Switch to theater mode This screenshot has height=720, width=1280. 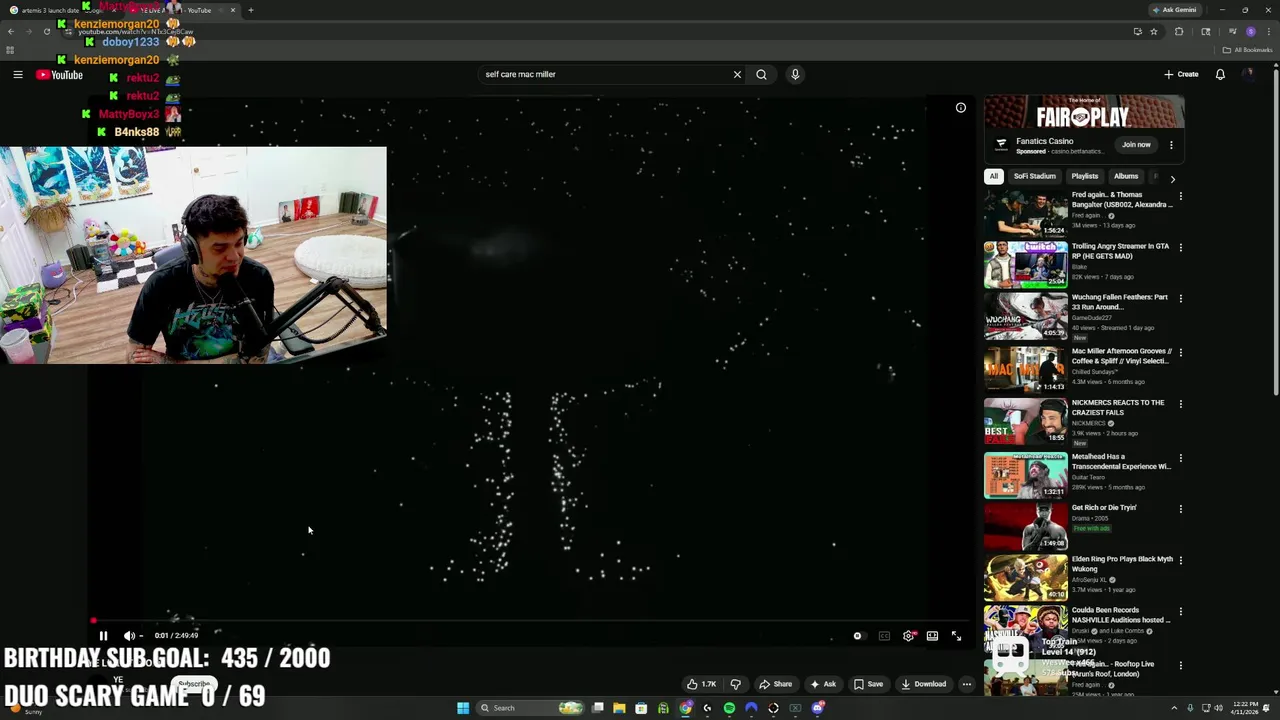[x=932, y=636]
